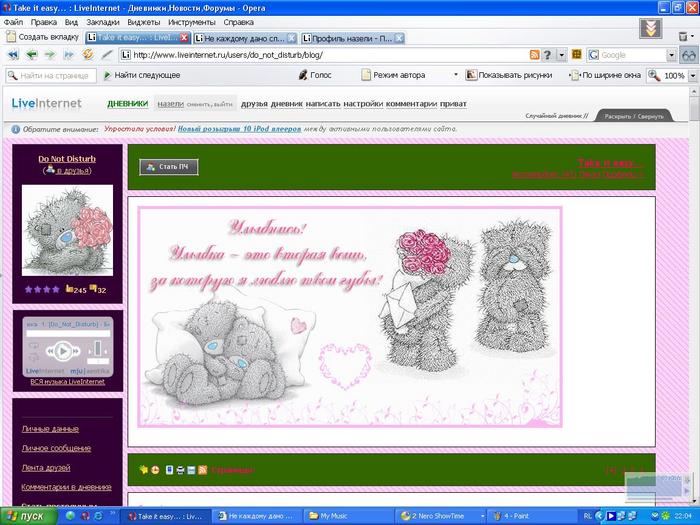Click Найти следующее button

pos(142,75)
